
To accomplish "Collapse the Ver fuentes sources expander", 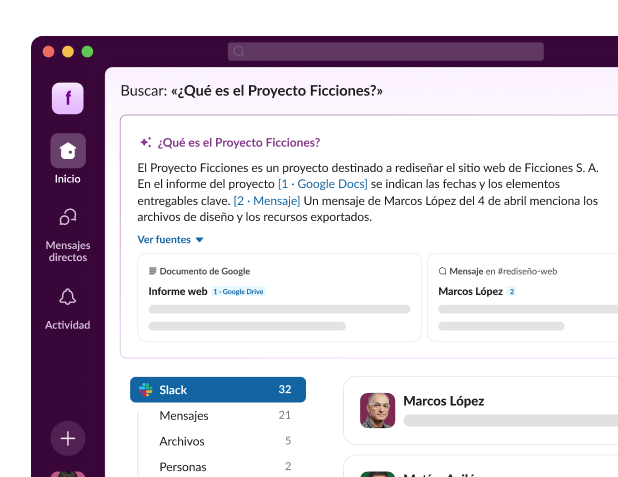I will click(x=170, y=240).
